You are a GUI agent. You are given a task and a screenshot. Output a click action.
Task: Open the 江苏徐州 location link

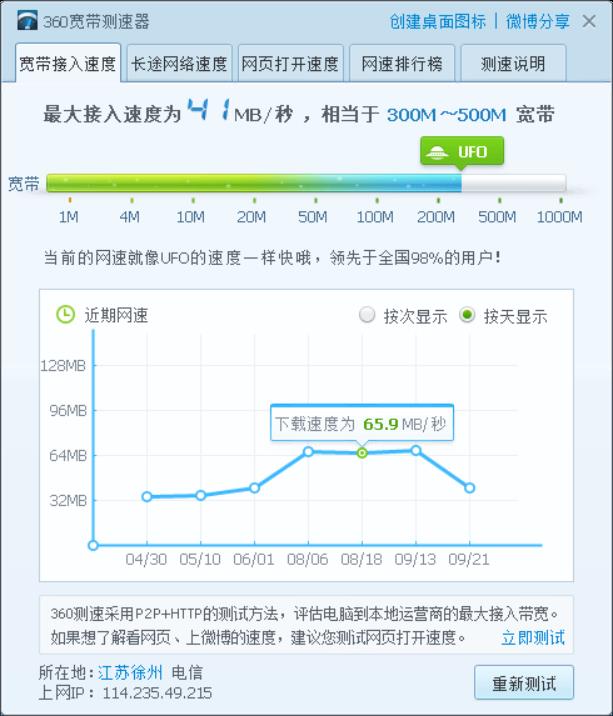tap(130, 672)
